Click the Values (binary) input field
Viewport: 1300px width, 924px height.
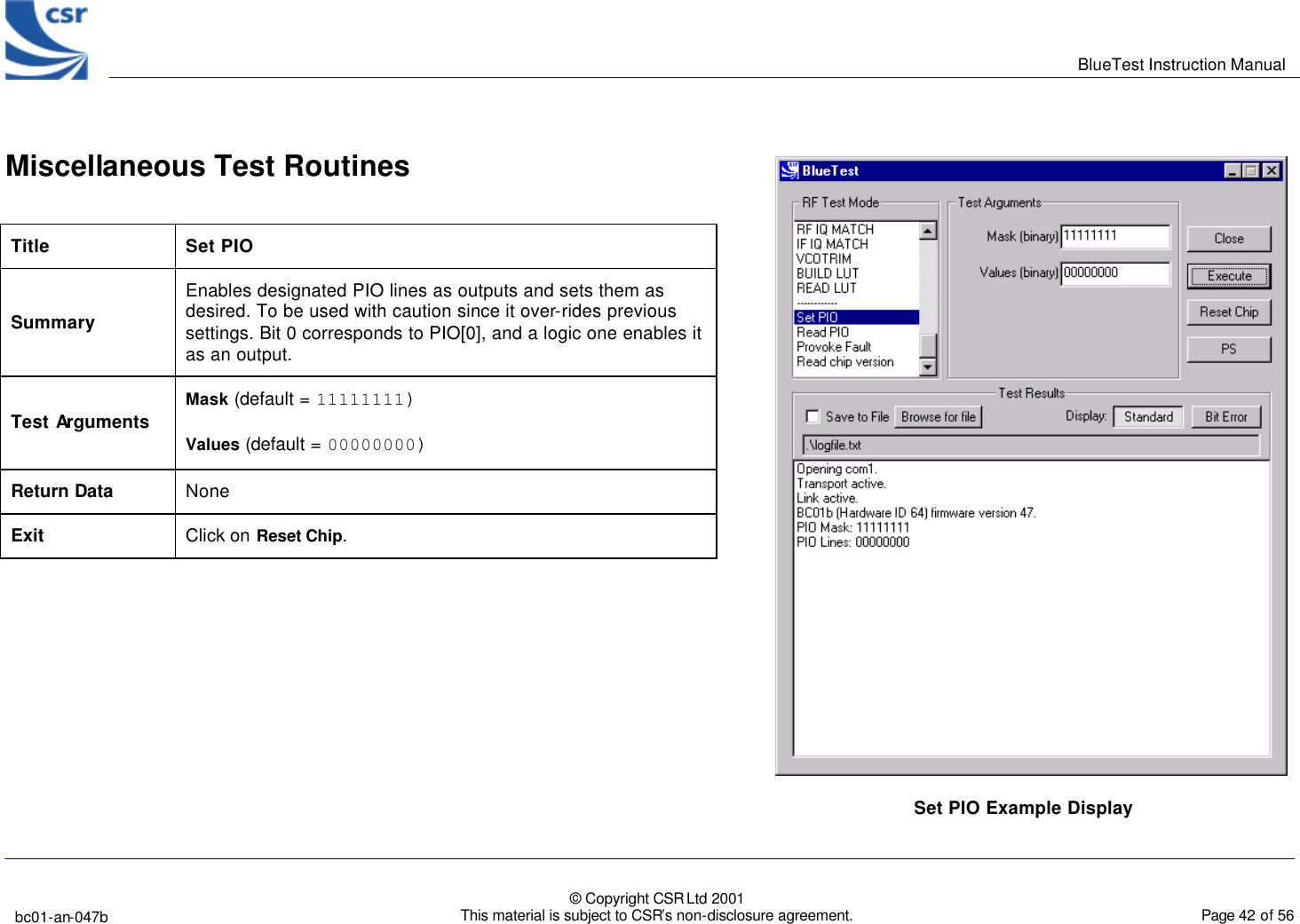click(x=1115, y=273)
